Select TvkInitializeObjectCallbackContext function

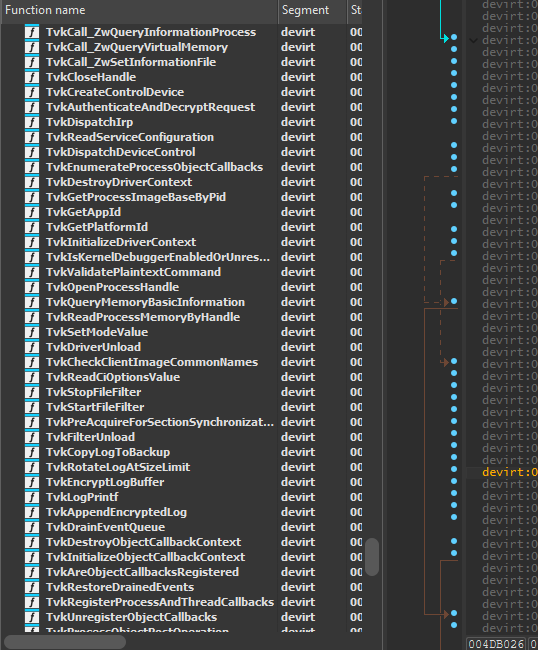tap(145, 557)
